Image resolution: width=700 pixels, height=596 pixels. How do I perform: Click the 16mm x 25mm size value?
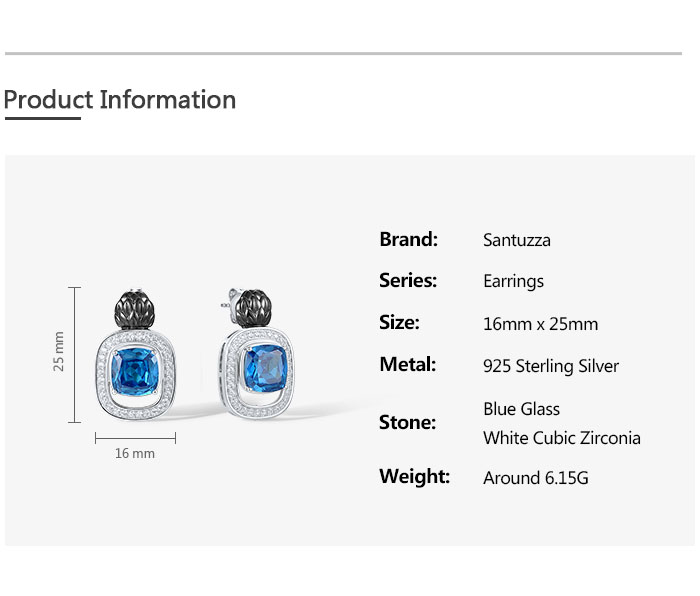540,324
